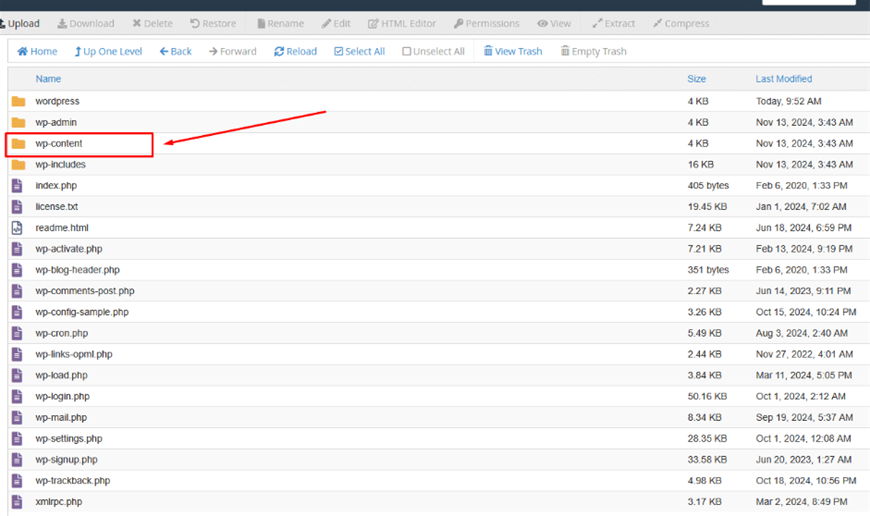Select the wp-config-sample.php file name
Screen dimensions: 870x516
[x=82, y=312]
